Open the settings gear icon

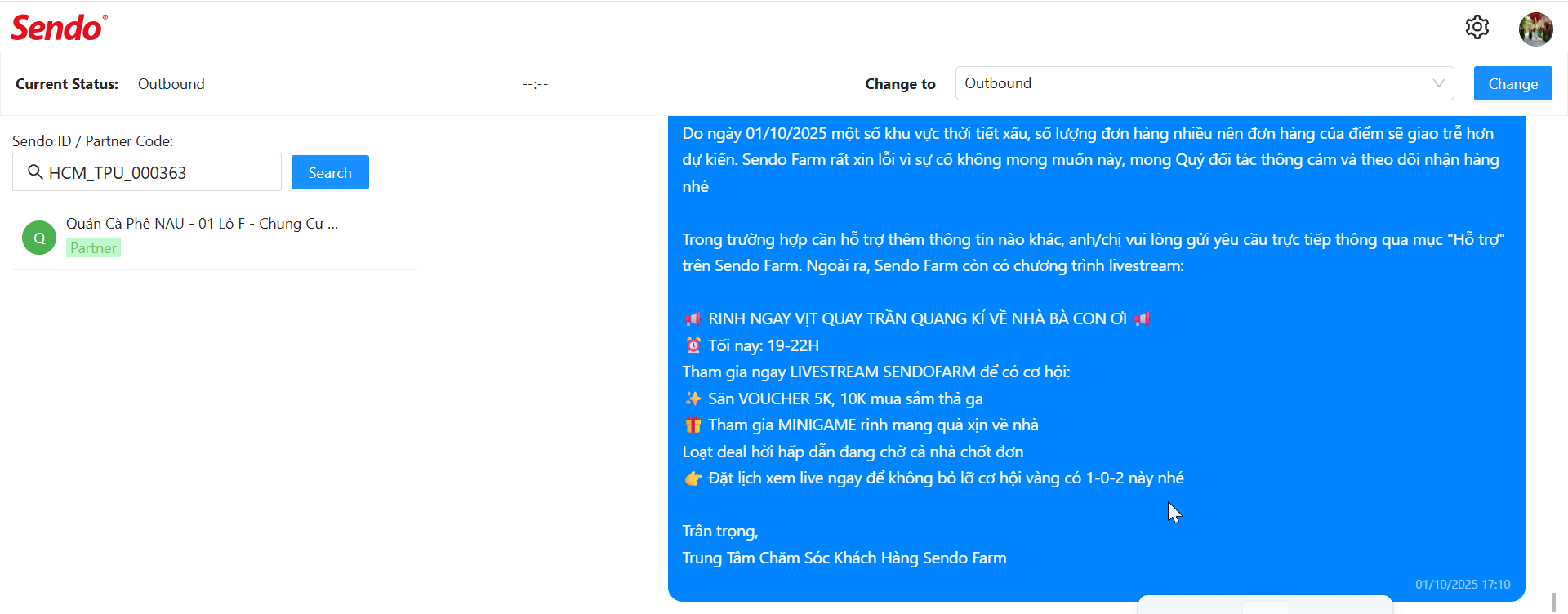[1477, 27]
